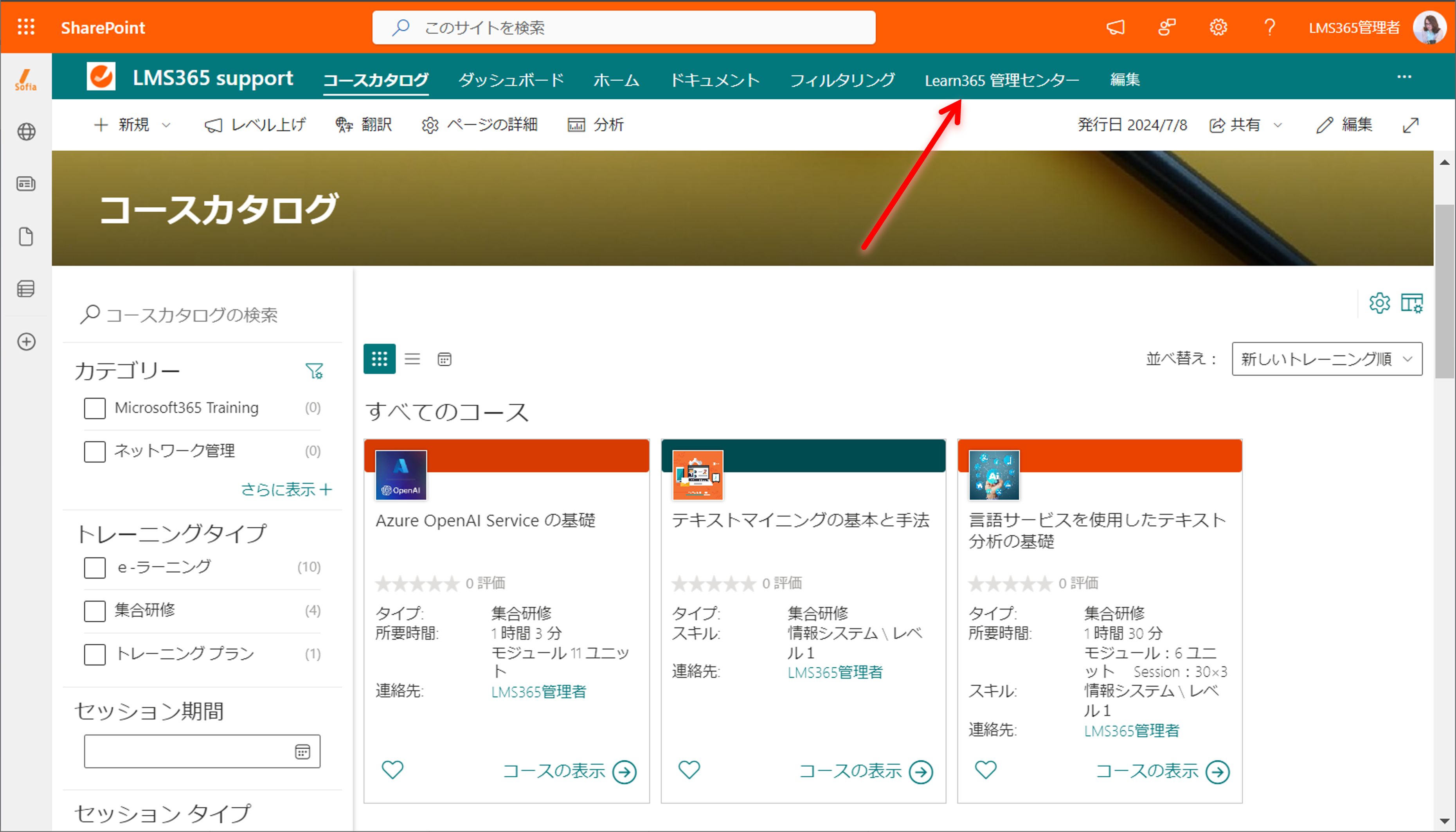The height and width of the screenshot is (832, 1456).
Task: Click the テキストマイニング course thumbnail image
Action: coord(698,475)
